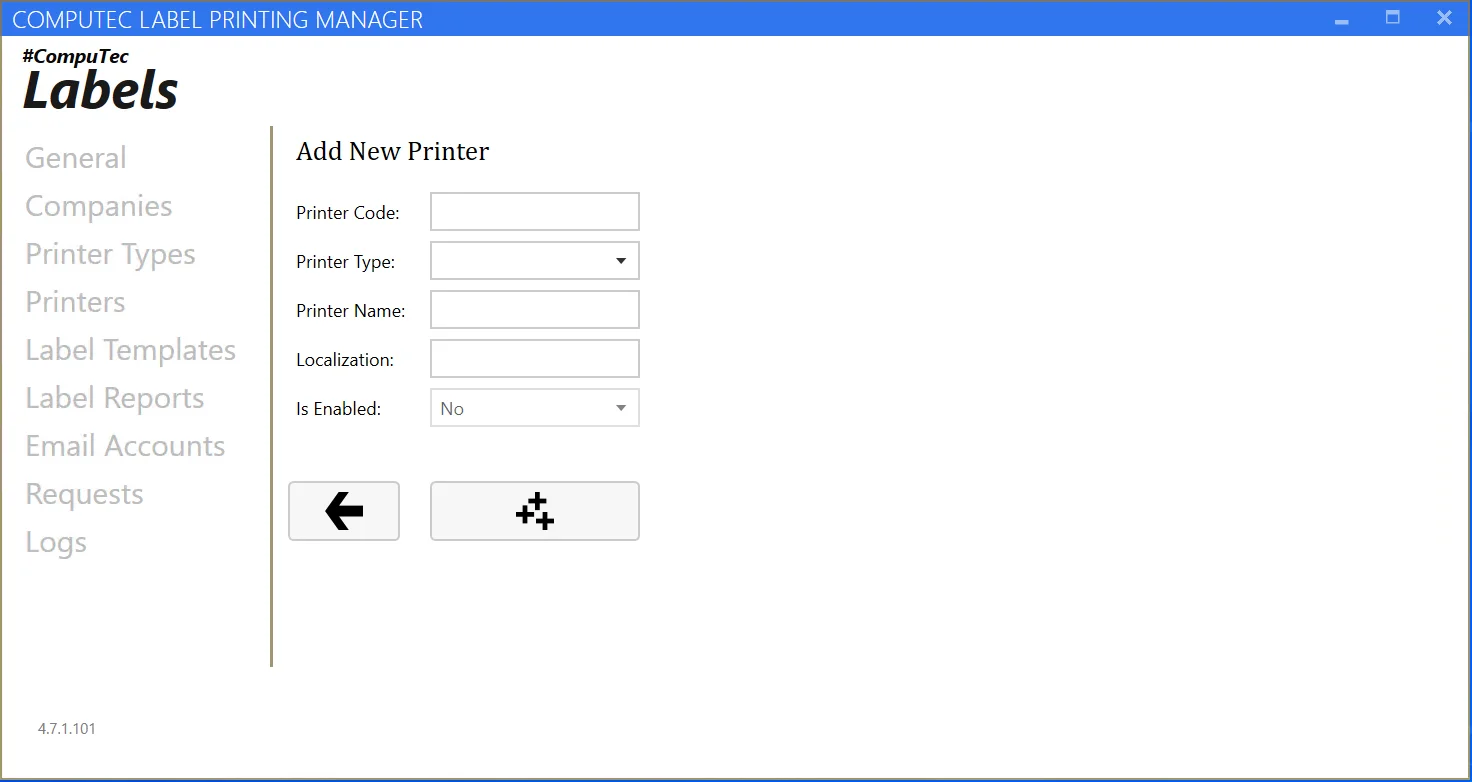
Task: Expand the Is Enabled dropdown
Action: click(x=534, y=408)
